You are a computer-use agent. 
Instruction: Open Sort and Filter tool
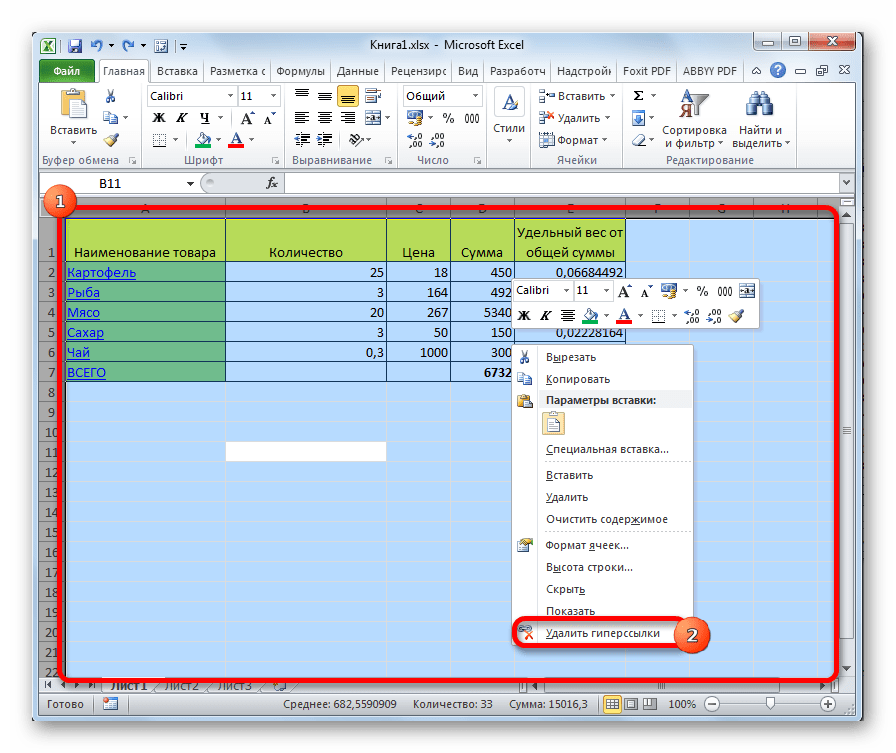693,120
